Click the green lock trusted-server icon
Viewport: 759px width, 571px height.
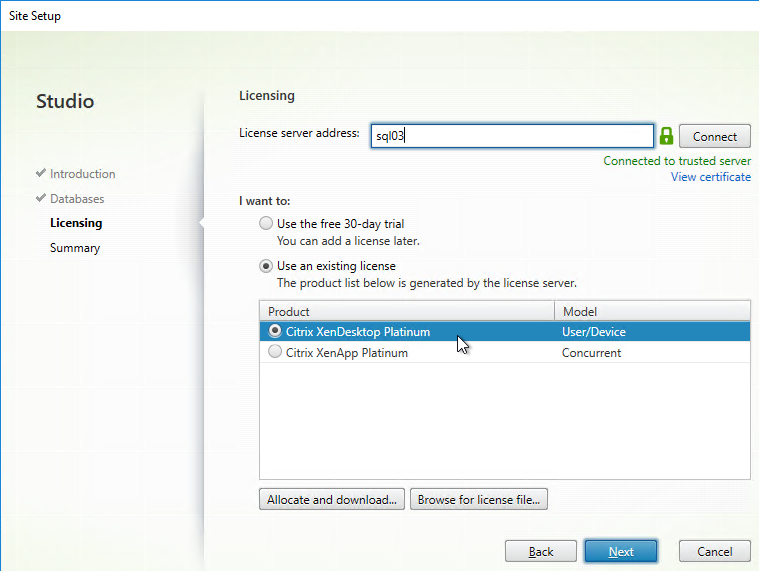click(666, 136)
